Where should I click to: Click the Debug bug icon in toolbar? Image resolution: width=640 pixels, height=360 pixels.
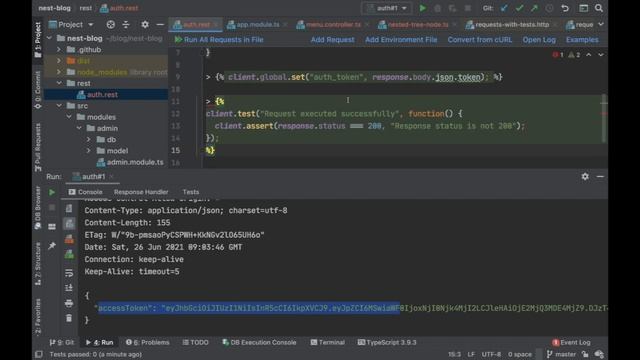[x=438, y=8]
